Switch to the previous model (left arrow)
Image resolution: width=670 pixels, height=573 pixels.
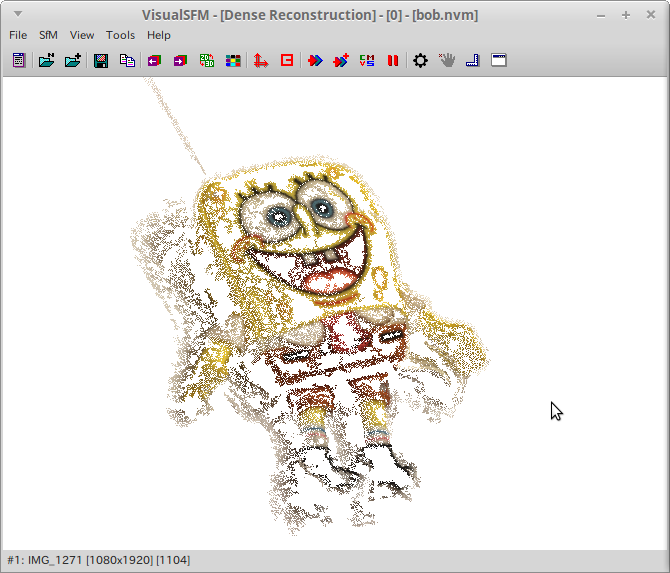pyautogui.click(x=154, y=60)
